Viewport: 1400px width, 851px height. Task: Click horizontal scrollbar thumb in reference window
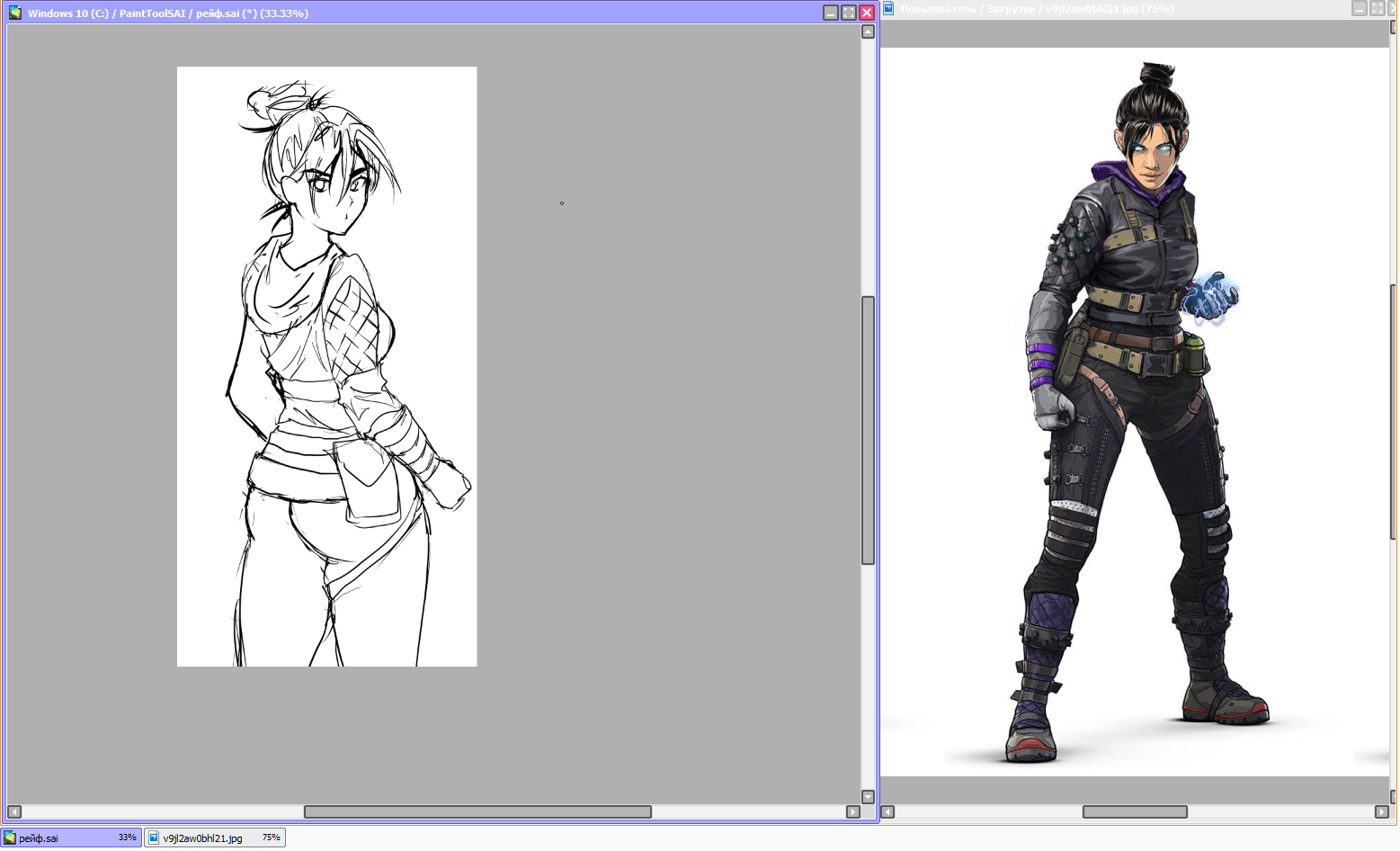pyautogui.click(x=1135, y=811)
